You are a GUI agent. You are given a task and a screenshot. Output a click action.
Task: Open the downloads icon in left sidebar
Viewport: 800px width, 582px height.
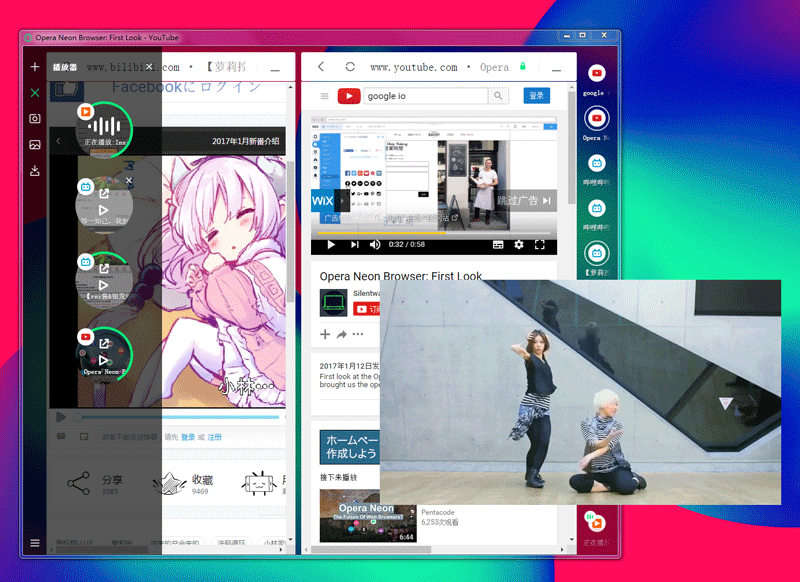(x=35, y=171)
